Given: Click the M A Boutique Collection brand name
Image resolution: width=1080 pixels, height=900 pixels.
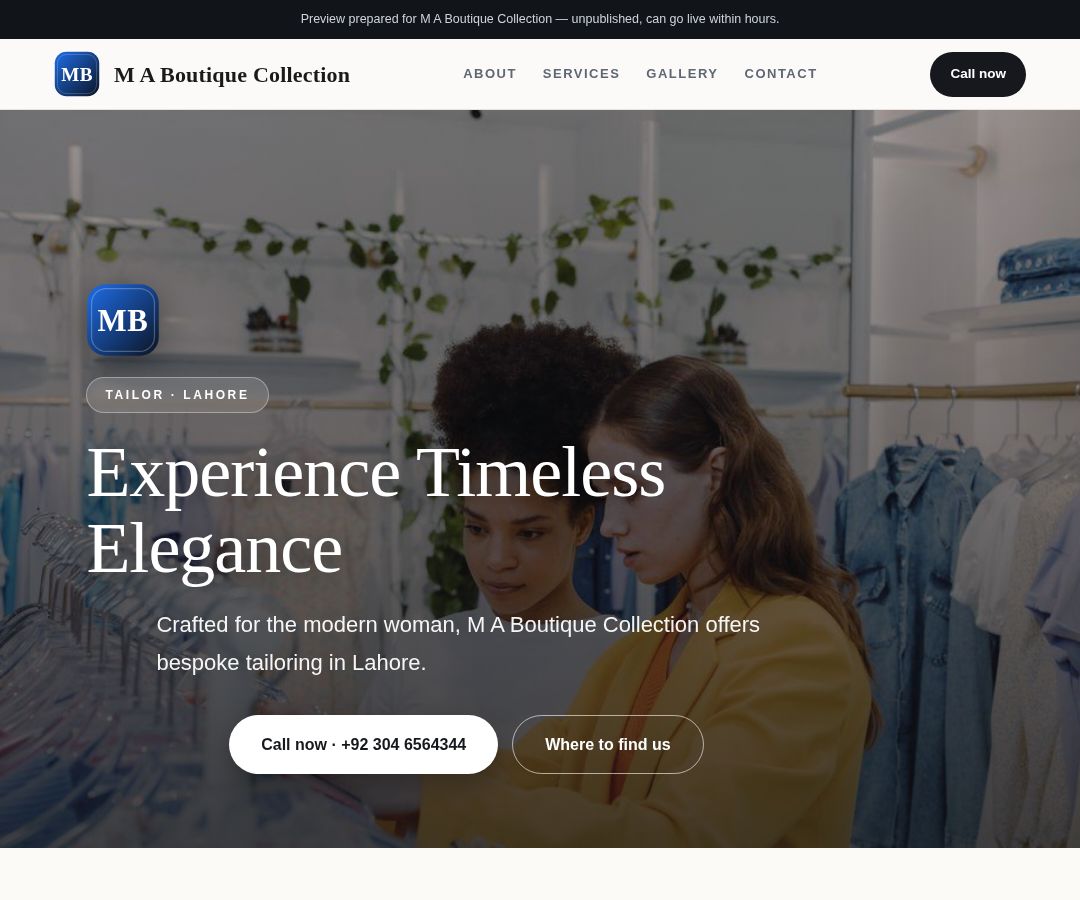Looking at the screenshot, I should 231,74.
